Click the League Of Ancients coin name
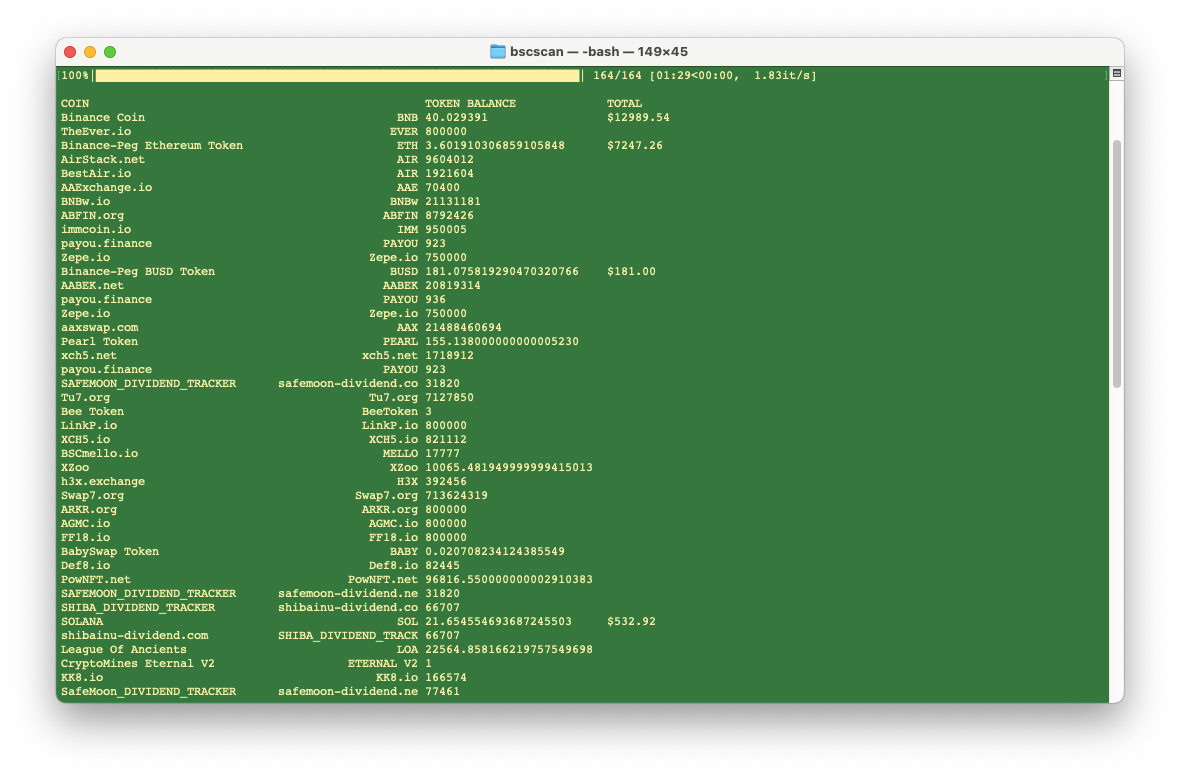This screenshot has height=777, width=1180. tap(123, 650)
